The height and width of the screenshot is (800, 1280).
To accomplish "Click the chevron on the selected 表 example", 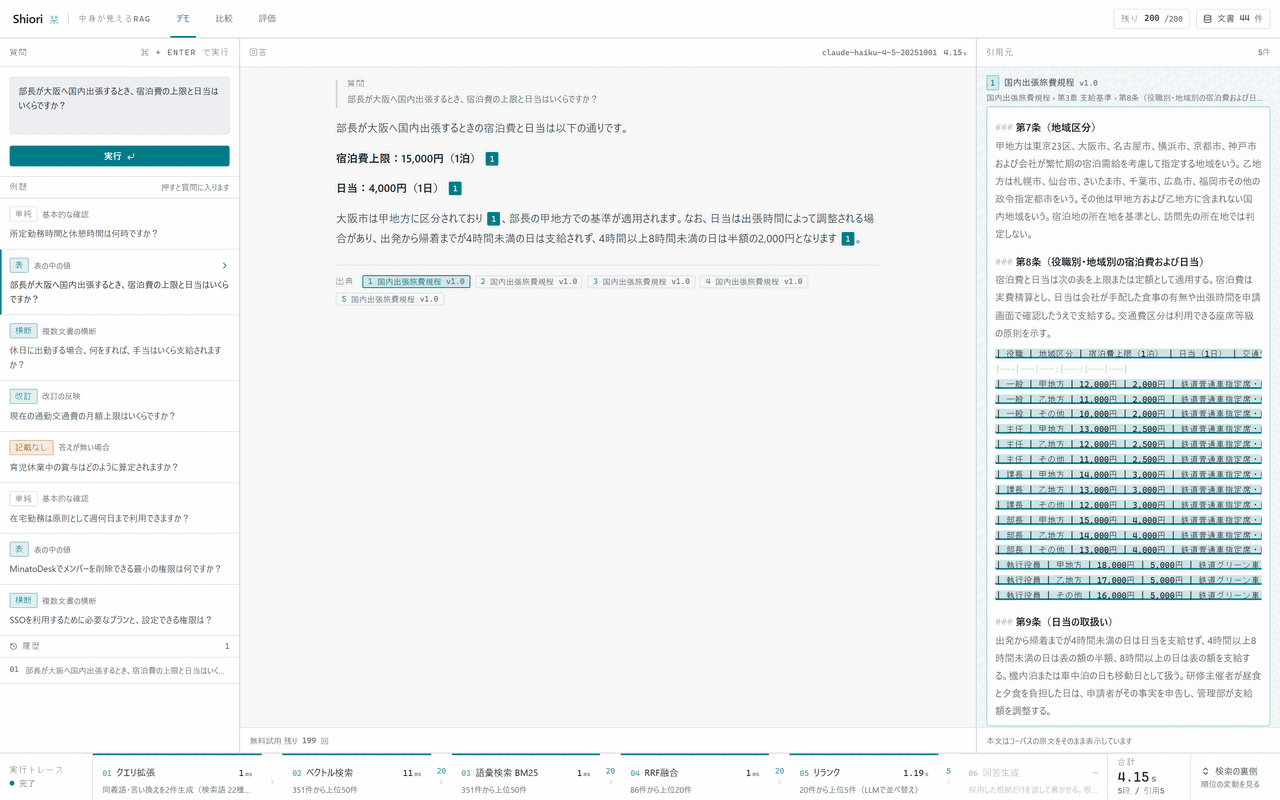I will (x=224, y=265).
